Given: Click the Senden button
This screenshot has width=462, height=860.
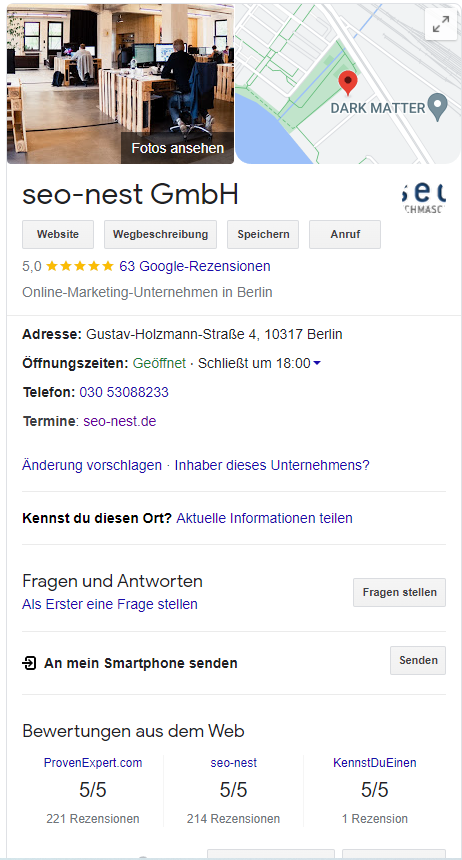Looking at the screenshot, I should coord(418,660).
